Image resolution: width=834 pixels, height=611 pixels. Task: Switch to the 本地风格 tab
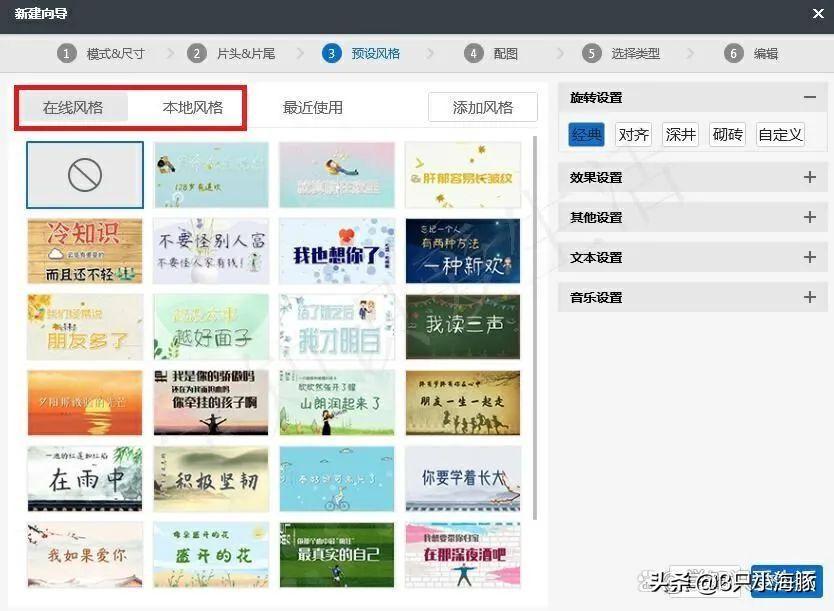[193, 107]
